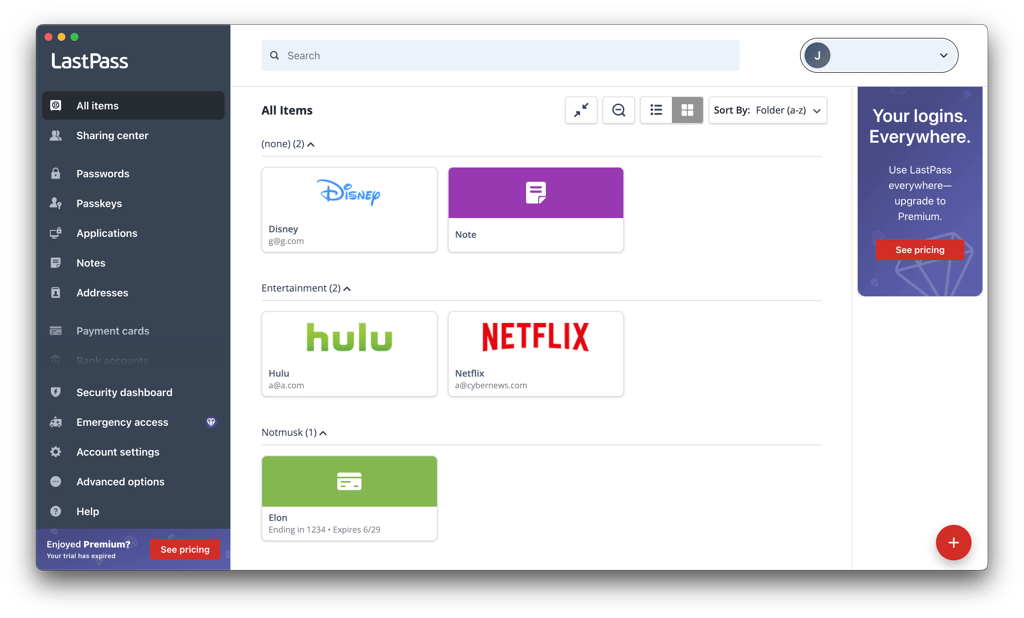Open the purple Note card

point(536,210)
